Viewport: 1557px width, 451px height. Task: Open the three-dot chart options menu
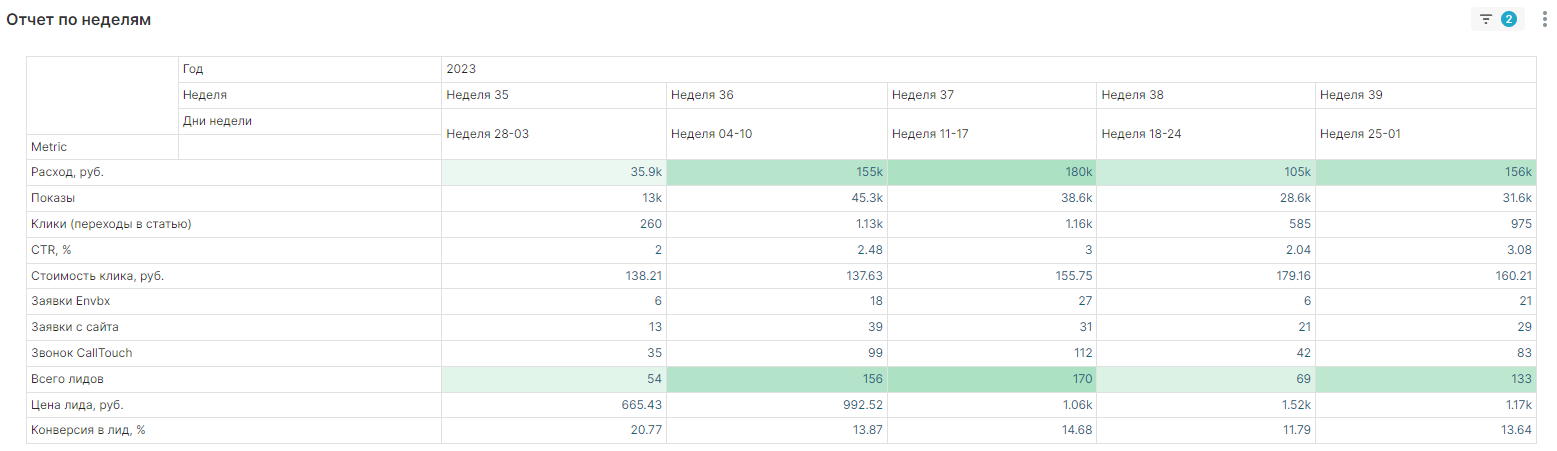(1544, 19)
